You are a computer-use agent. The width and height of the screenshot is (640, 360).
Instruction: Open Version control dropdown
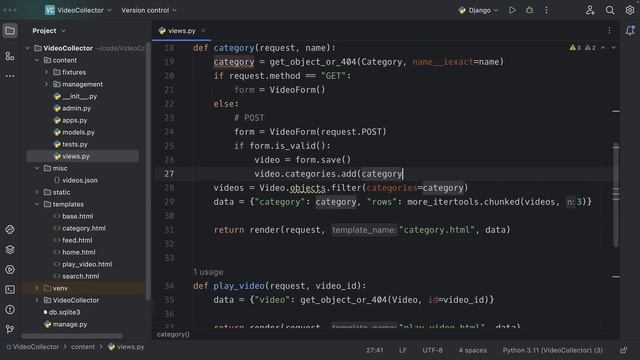[149, 10]
